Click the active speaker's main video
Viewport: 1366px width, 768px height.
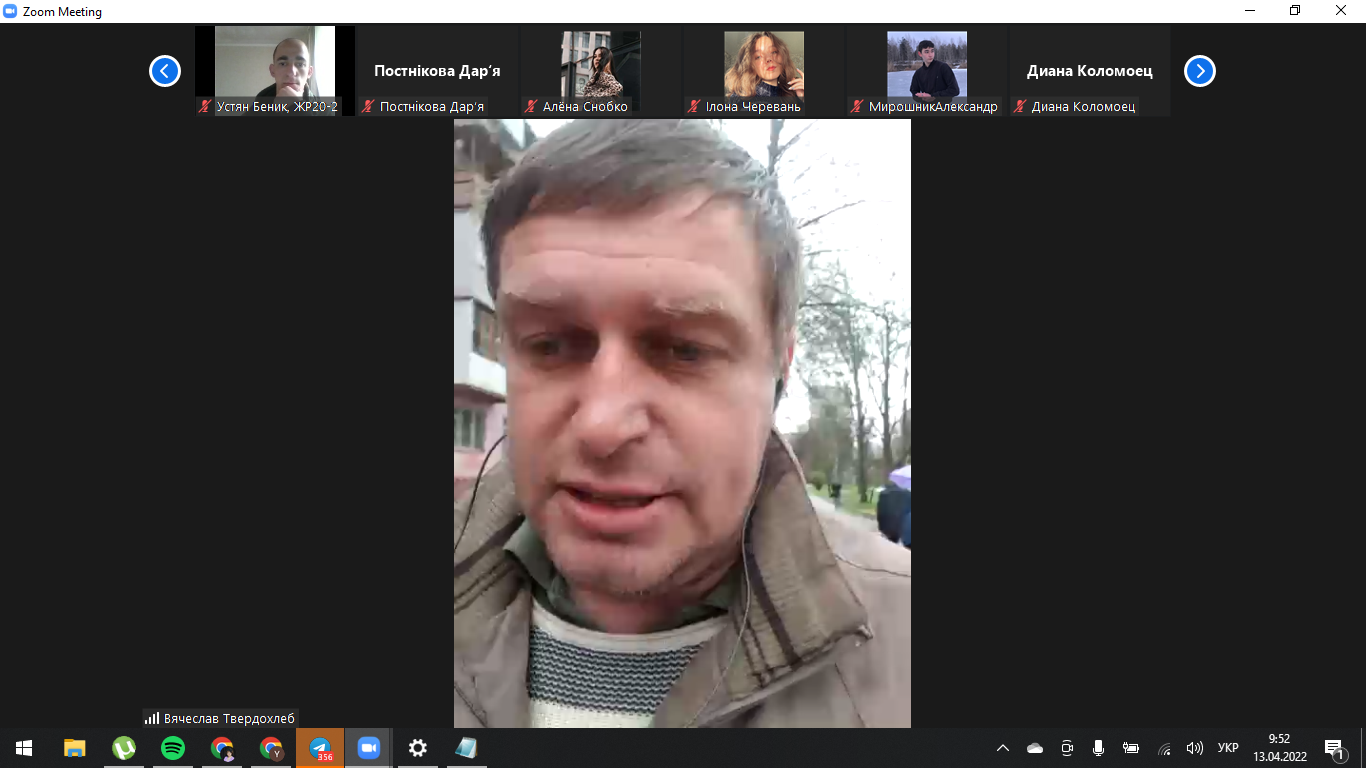pyautogui.click(x=682, y=423)
